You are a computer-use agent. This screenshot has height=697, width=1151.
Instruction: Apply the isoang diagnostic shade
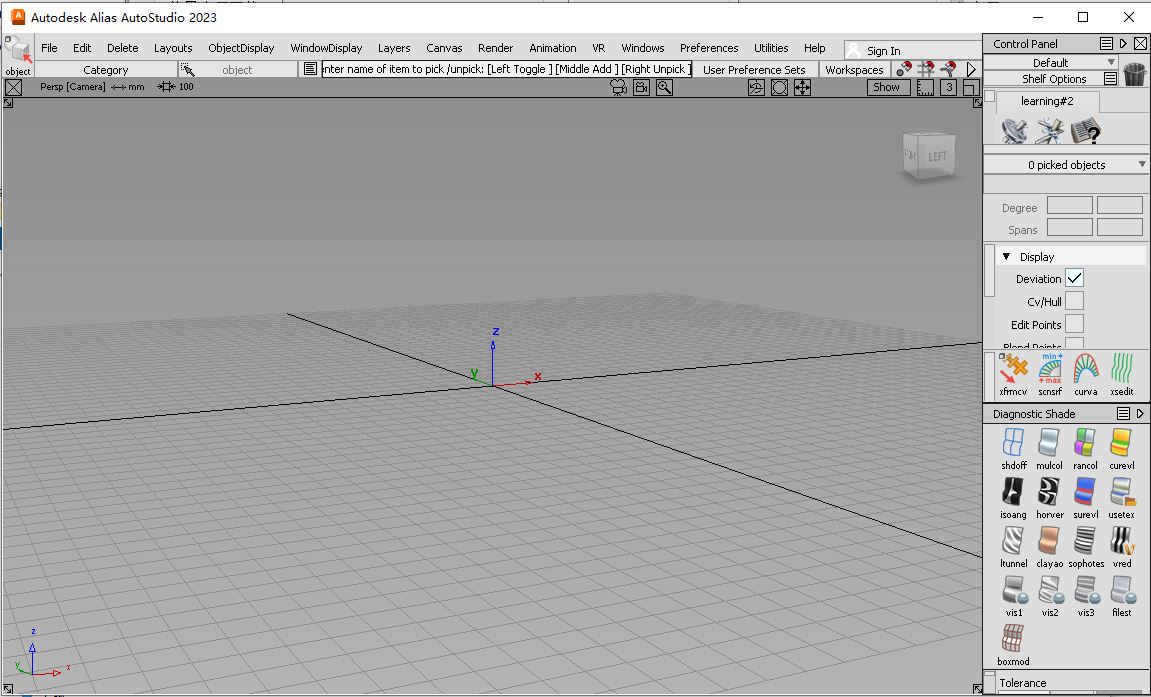[x=1013, y=493]
